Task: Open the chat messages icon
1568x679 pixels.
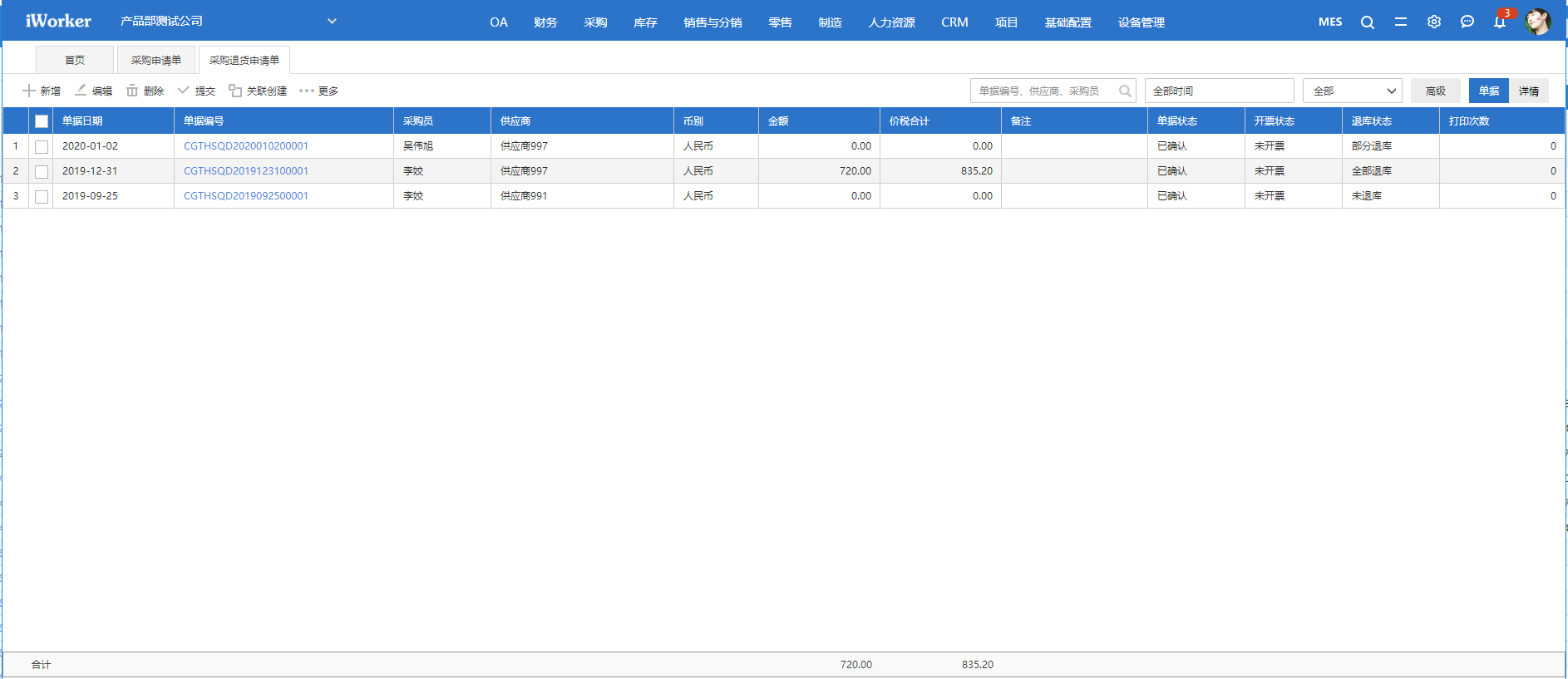Action: click(x=1467, y=22)
